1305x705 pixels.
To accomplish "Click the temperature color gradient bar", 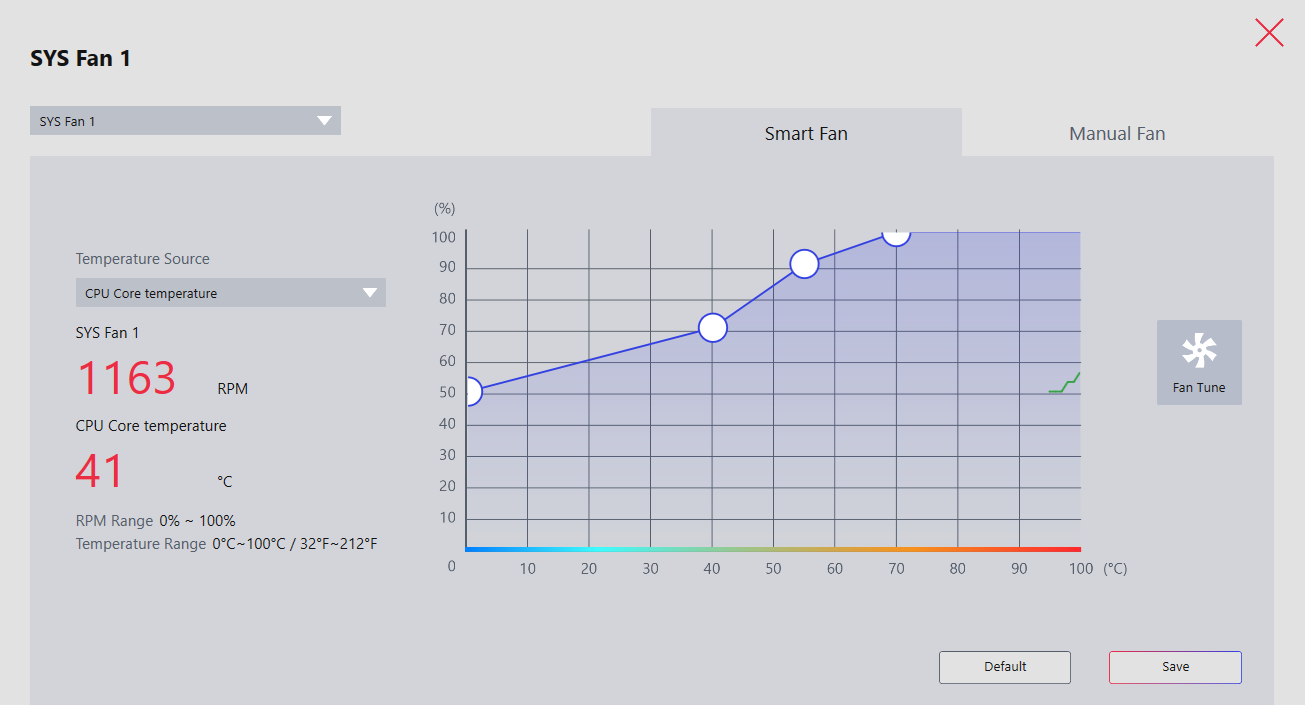I will pyautogui.click(x=773, y=549).
